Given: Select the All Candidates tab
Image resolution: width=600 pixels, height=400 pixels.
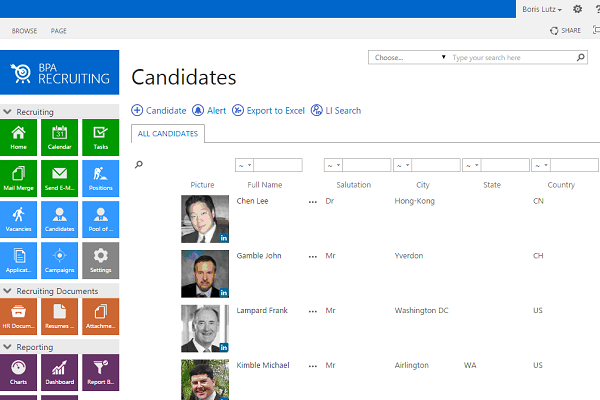Looking at the screenshot, I should [x=168, y=133].
